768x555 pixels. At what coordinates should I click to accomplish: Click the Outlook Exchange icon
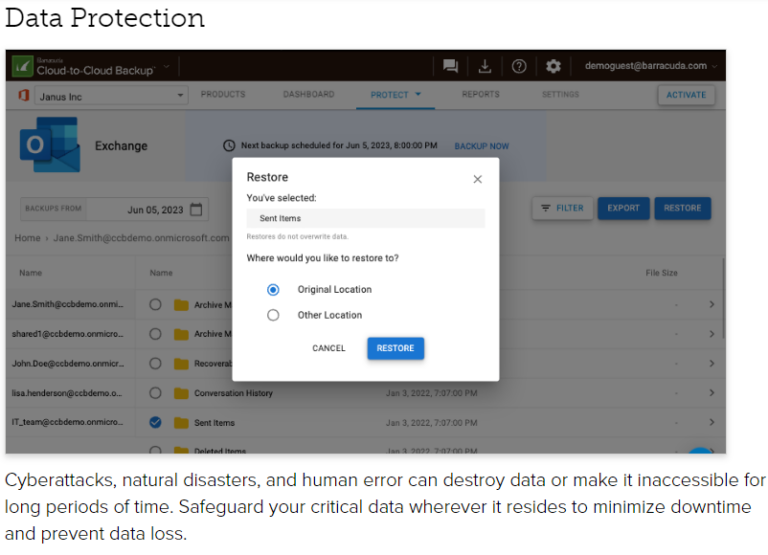pyautogui.click(x=50, y=145)
